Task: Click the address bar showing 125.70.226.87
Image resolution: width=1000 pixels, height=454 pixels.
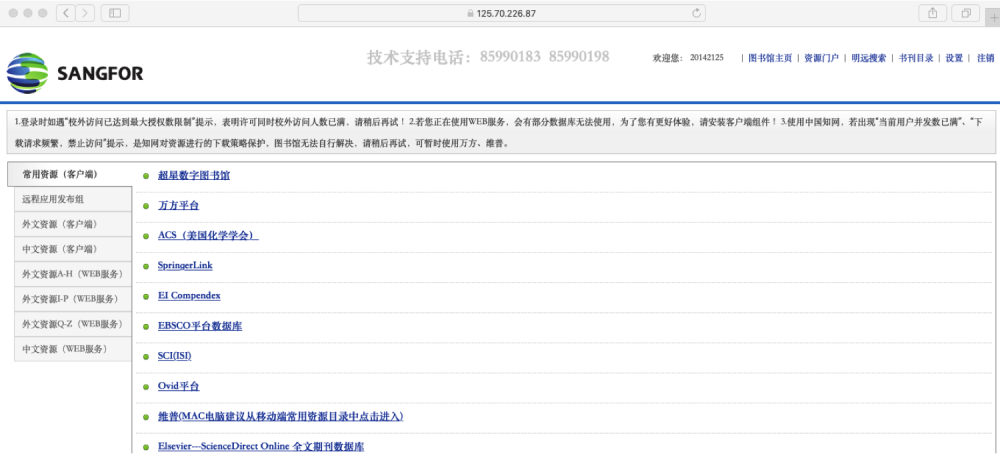Action: 501,13
